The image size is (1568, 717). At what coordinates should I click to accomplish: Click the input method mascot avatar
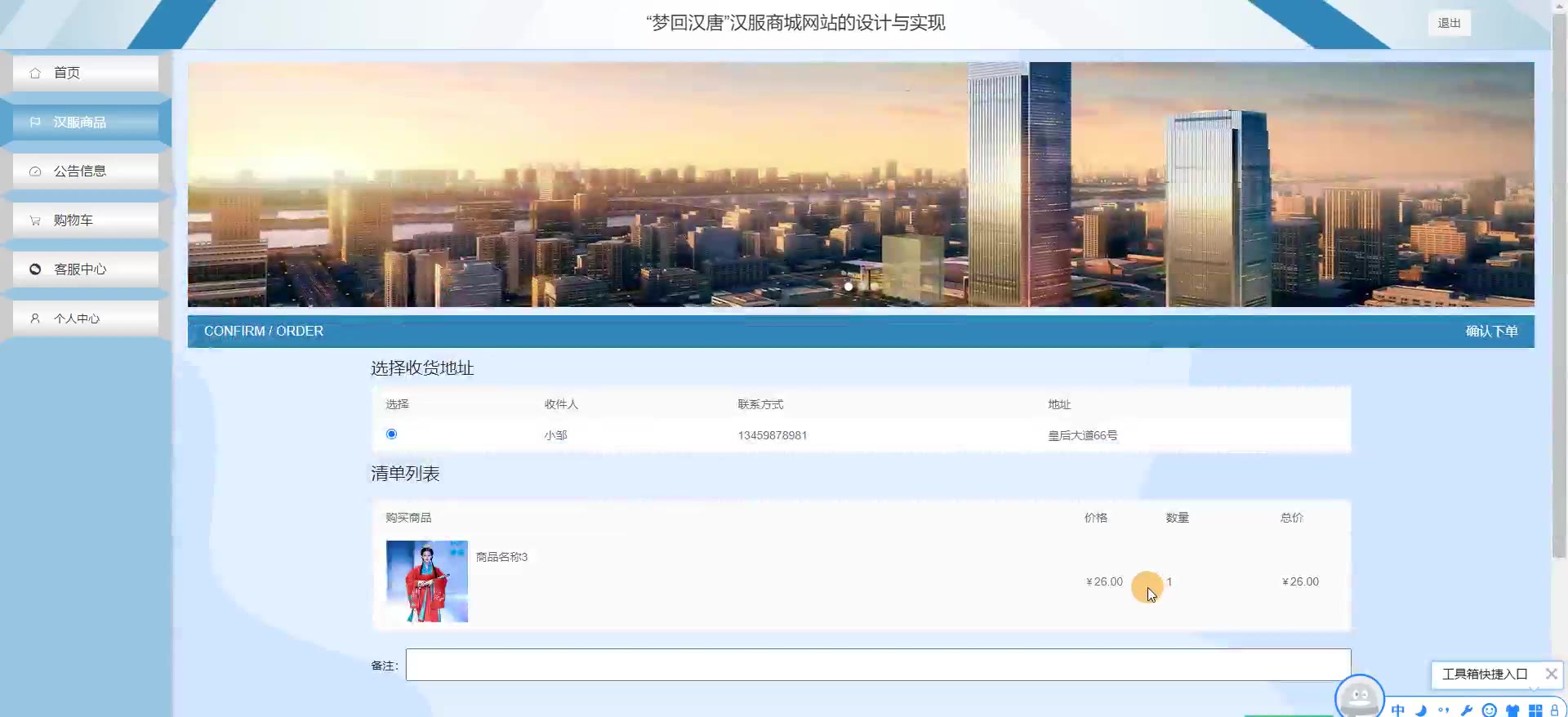(1360, 697)
